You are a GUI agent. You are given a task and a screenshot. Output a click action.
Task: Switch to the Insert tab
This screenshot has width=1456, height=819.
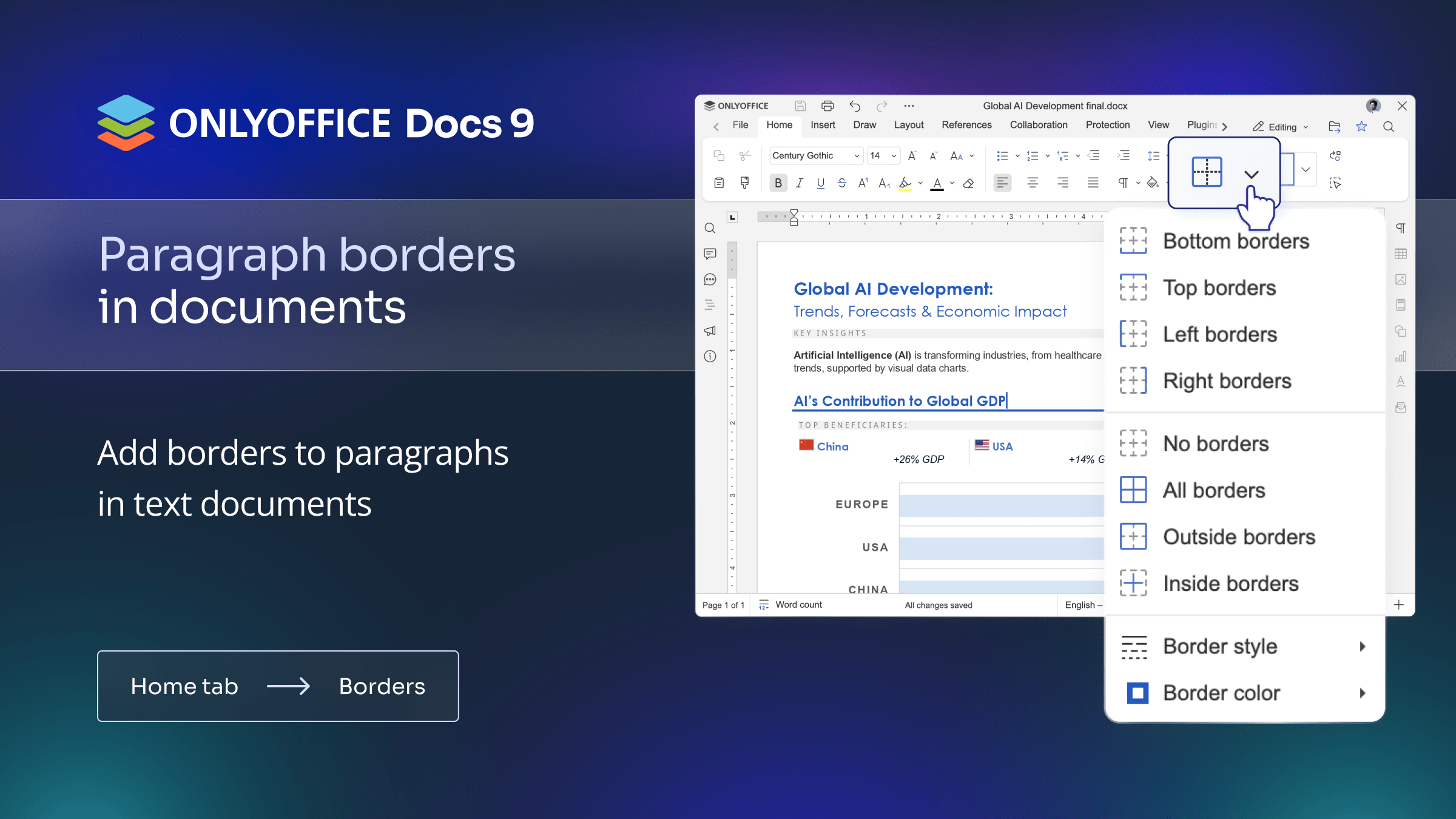[823, 125]
